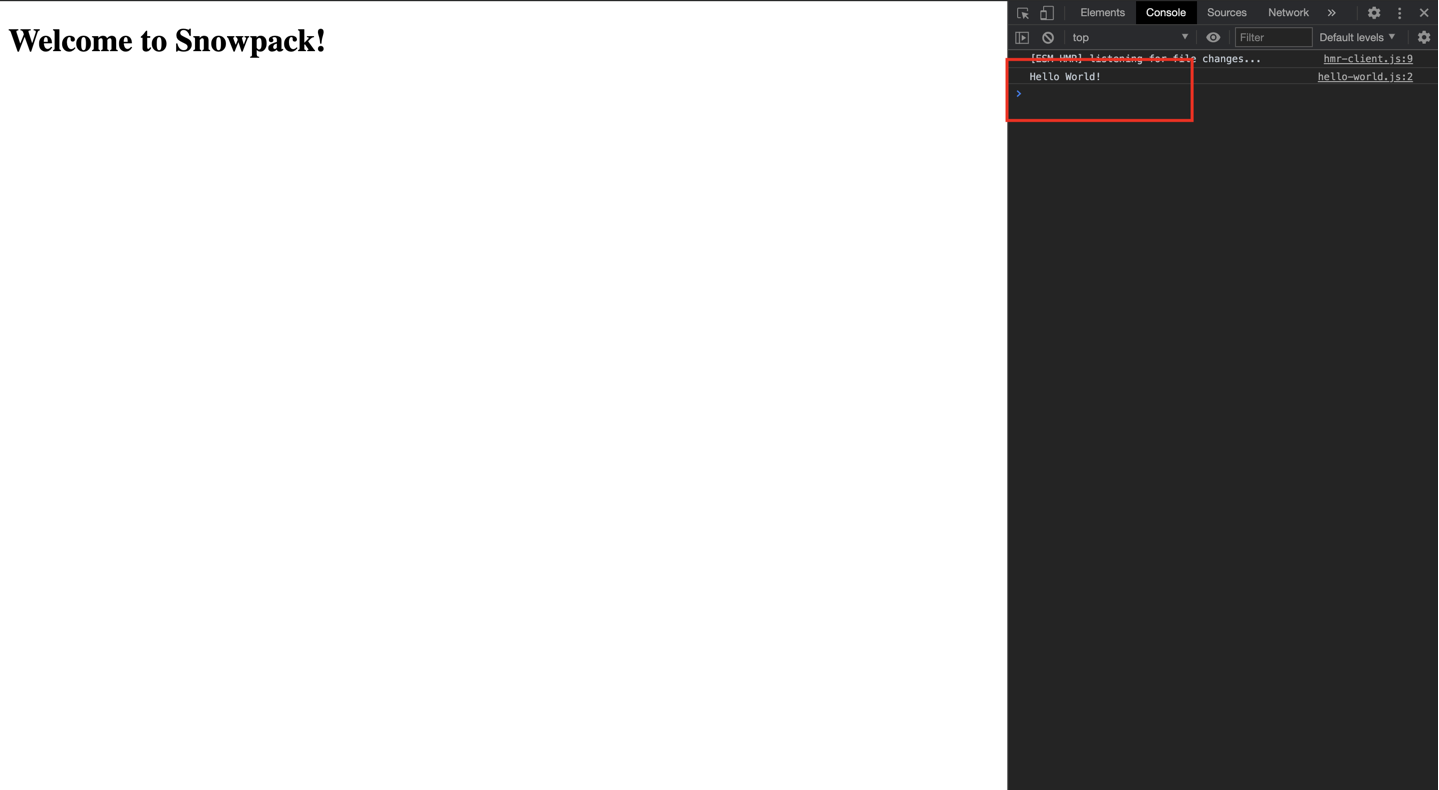1439x790 pixels.
Task: Open the Default levels dropdown
Action: pyautogui.click(x=1357, y=38)
